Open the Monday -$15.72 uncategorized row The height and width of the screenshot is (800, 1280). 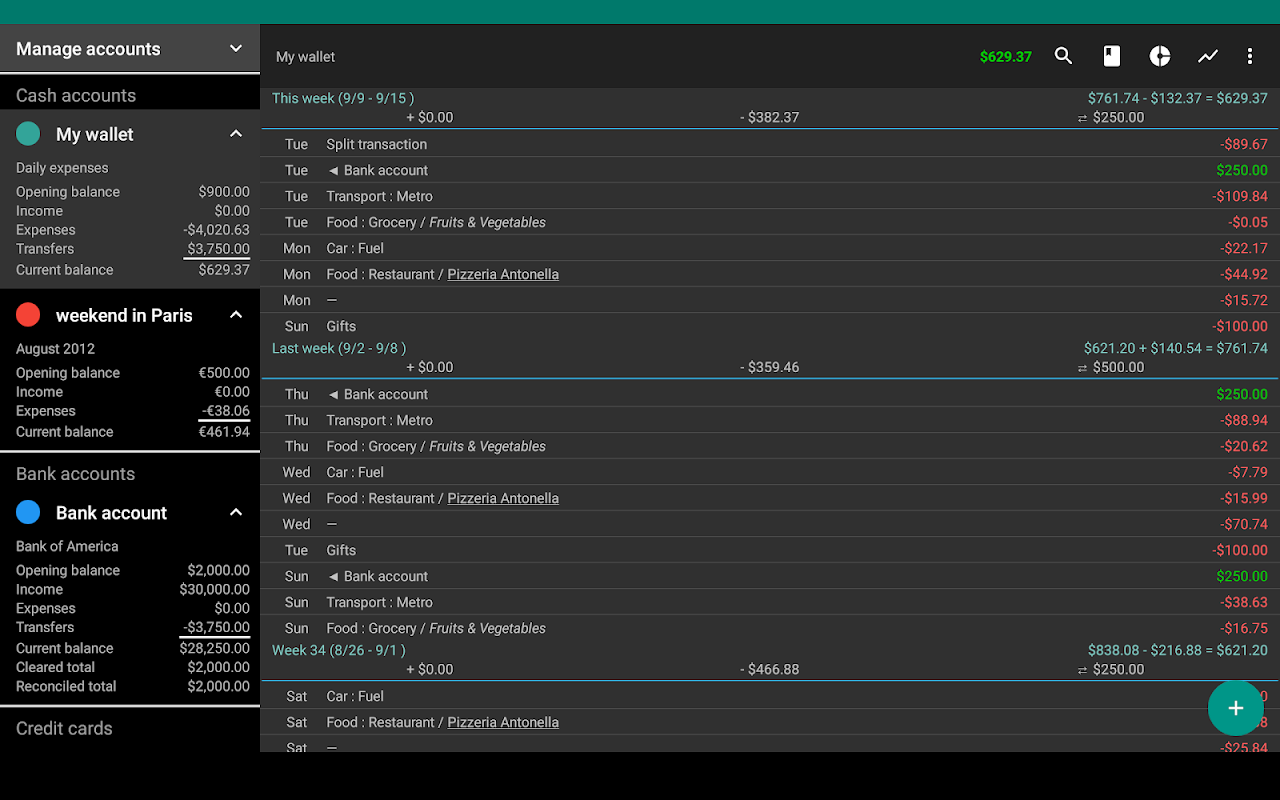(770, 300)
